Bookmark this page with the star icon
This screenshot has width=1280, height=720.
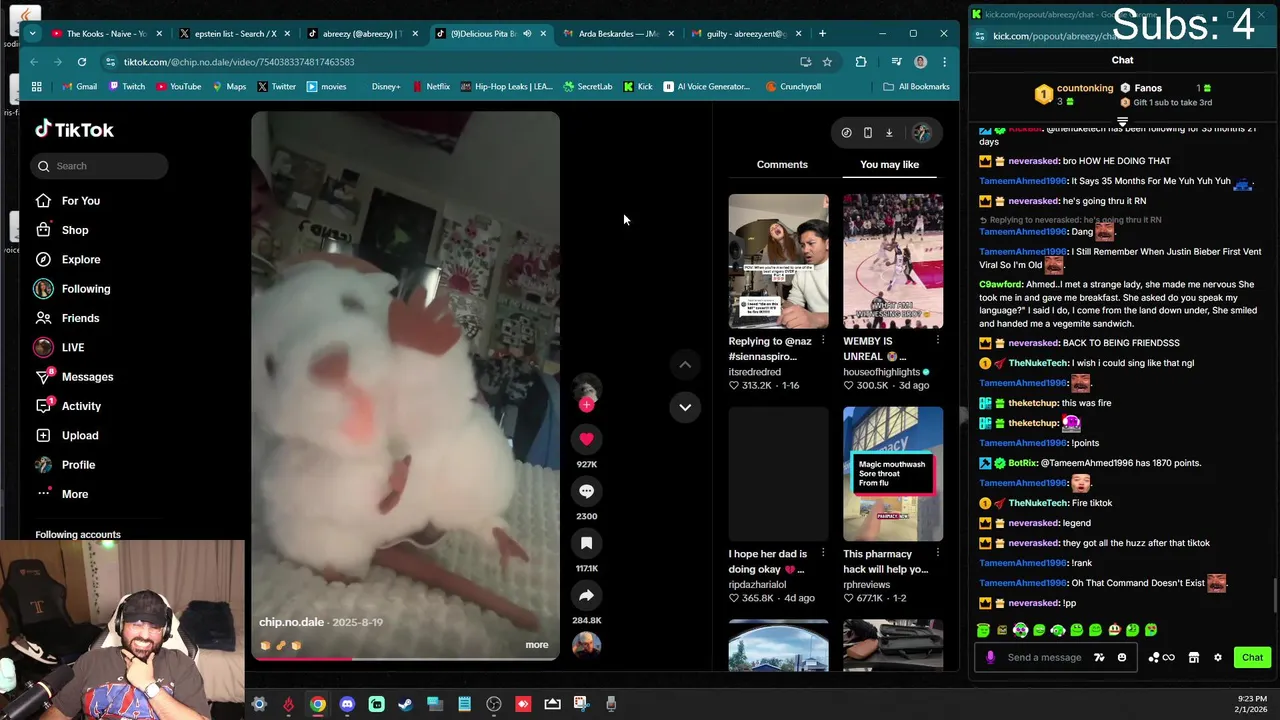point(827,62)
